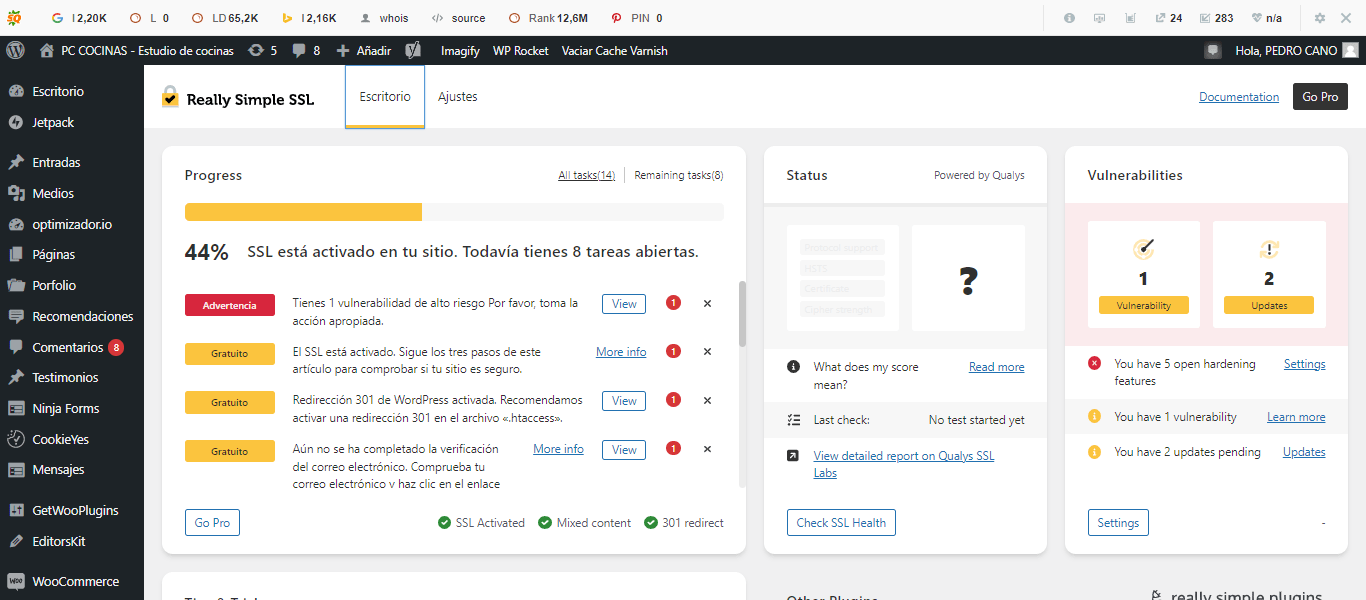Screen dimensions: 1366x600
Task: Dismiss the email verification task
Action: 707,449
